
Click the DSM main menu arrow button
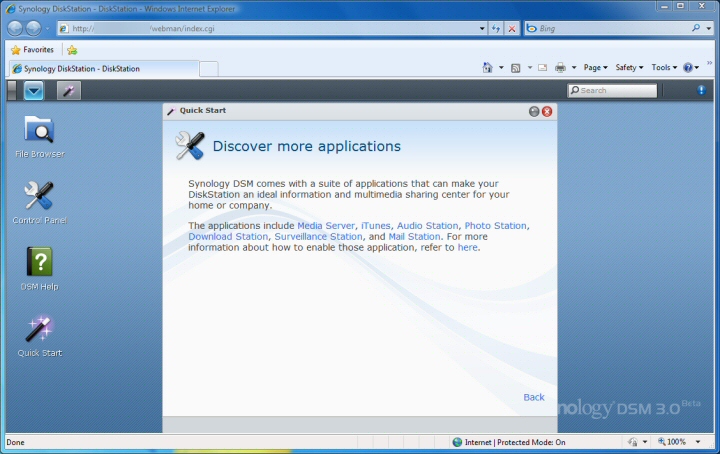(x=34, y=90)
